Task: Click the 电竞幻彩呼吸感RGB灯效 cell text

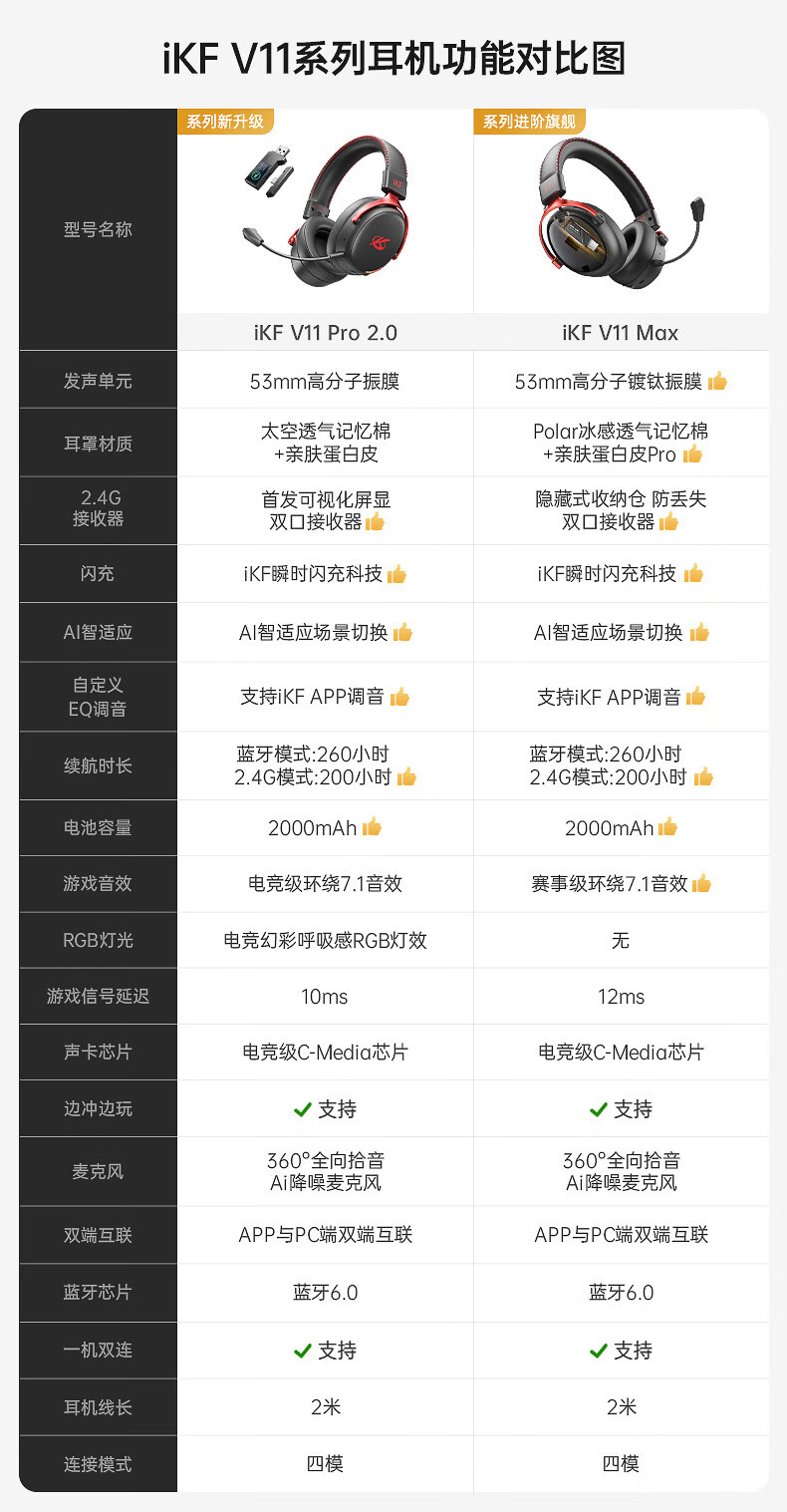Action: [x=325, y=940]
